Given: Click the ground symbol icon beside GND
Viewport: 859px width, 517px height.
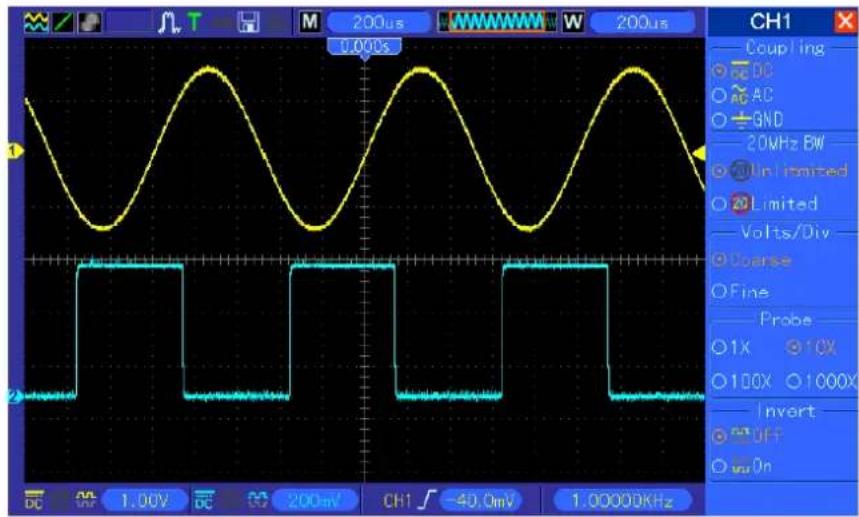Looking at the screenshot, I should [x=741, y=119].
